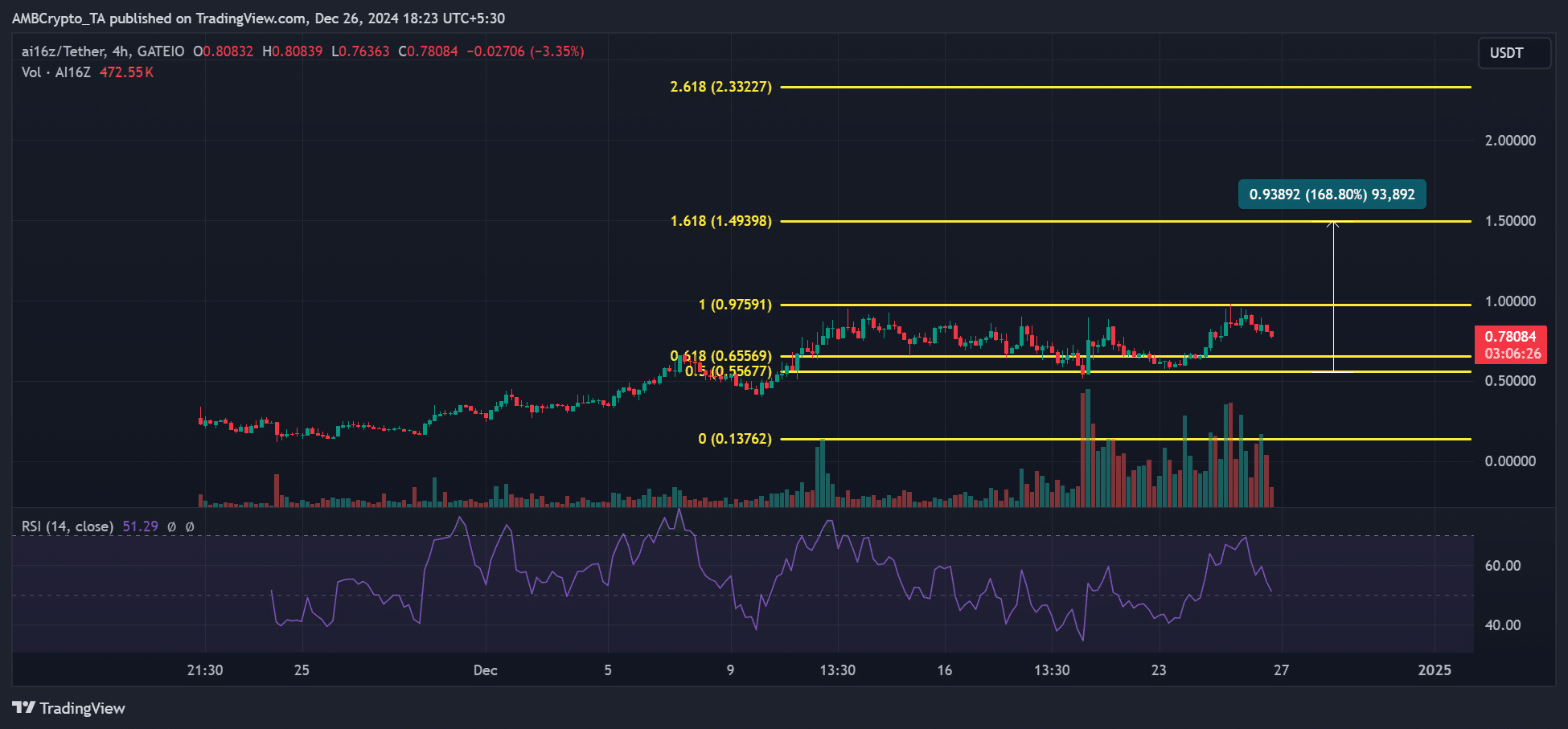Click the 9 date label on time axis

(730, 670)
